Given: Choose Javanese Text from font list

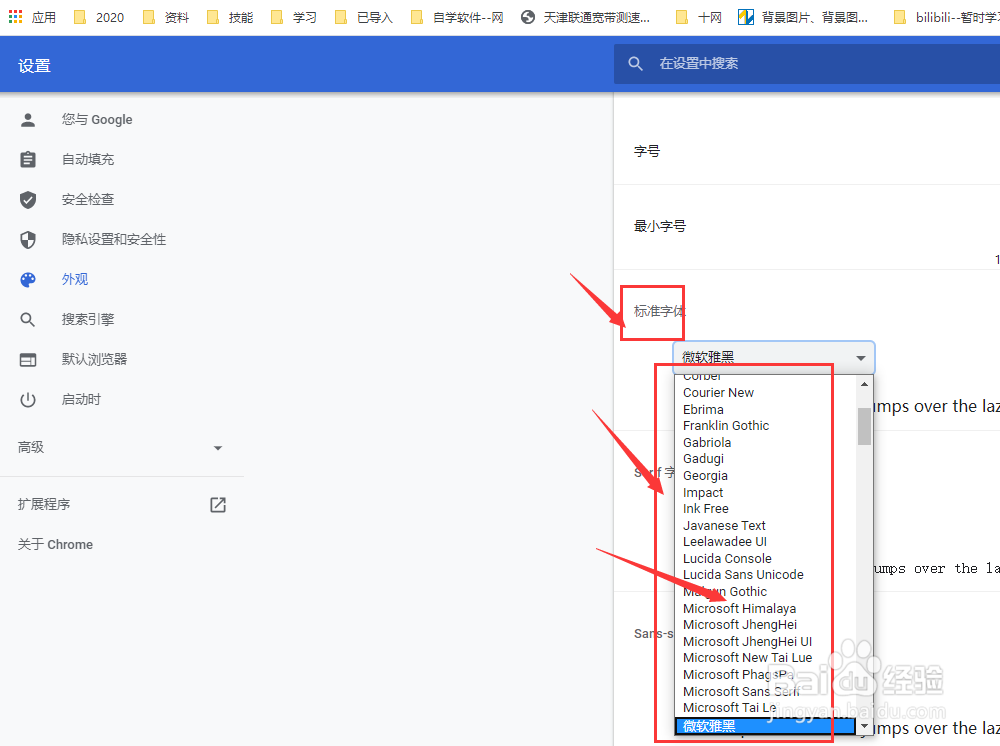Looking at the screenshot, I should tap(766, 525).
